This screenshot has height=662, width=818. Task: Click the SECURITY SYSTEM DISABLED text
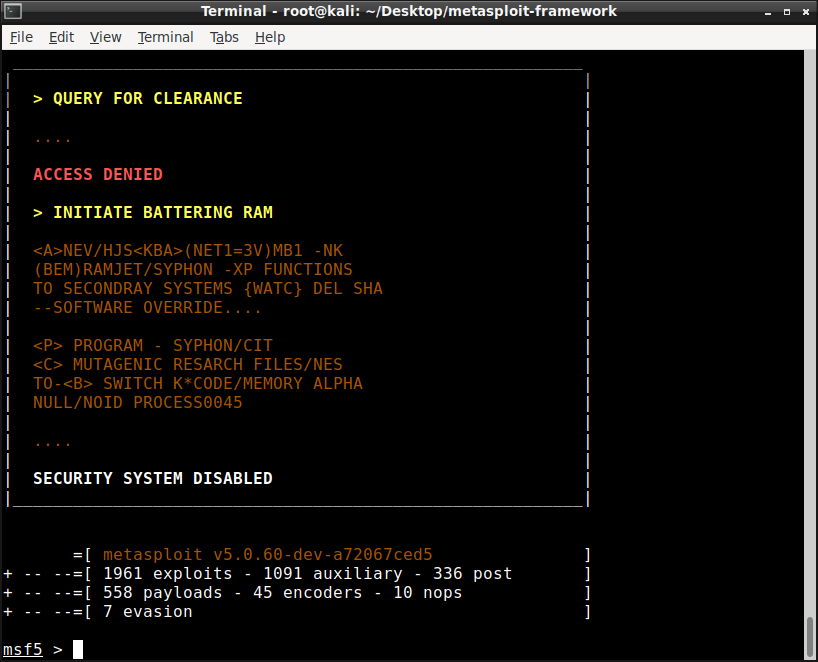click(x=153, y=478)
